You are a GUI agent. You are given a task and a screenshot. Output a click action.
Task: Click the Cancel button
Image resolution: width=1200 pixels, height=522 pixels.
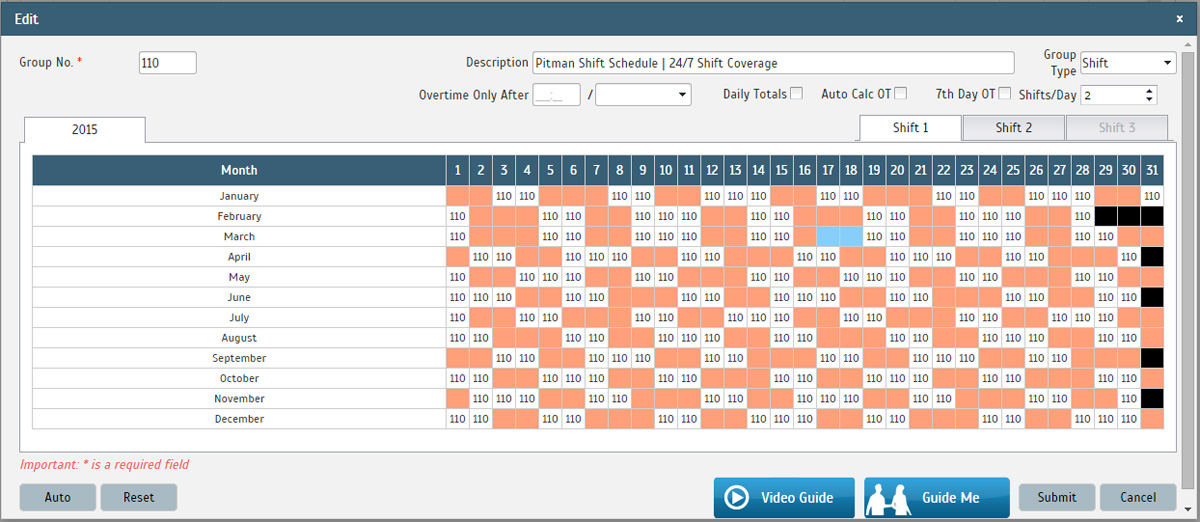pyautogui.click(x=1137, y=497)
